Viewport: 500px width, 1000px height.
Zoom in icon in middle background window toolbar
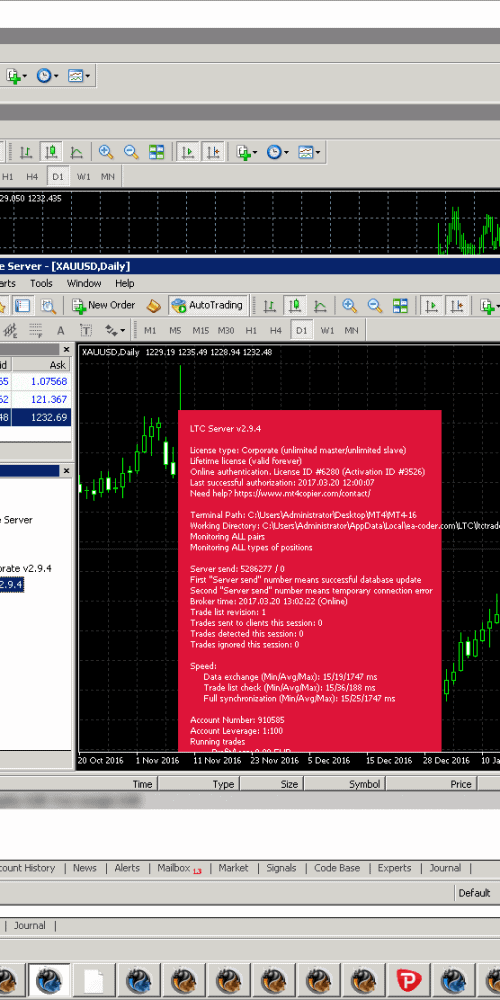(x=106, y=152)
